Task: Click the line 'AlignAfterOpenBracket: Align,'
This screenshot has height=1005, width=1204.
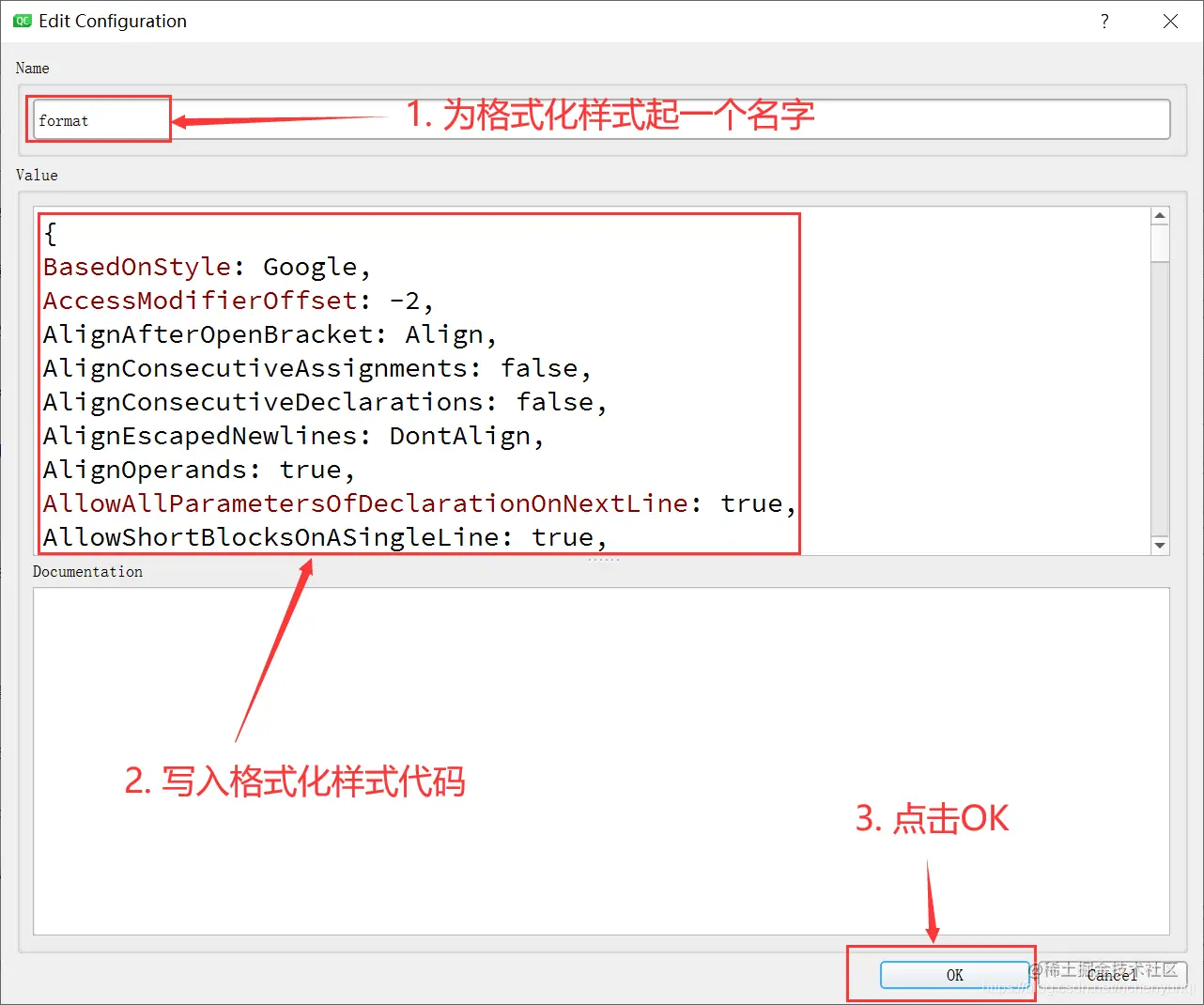Action: coord(270,334)
